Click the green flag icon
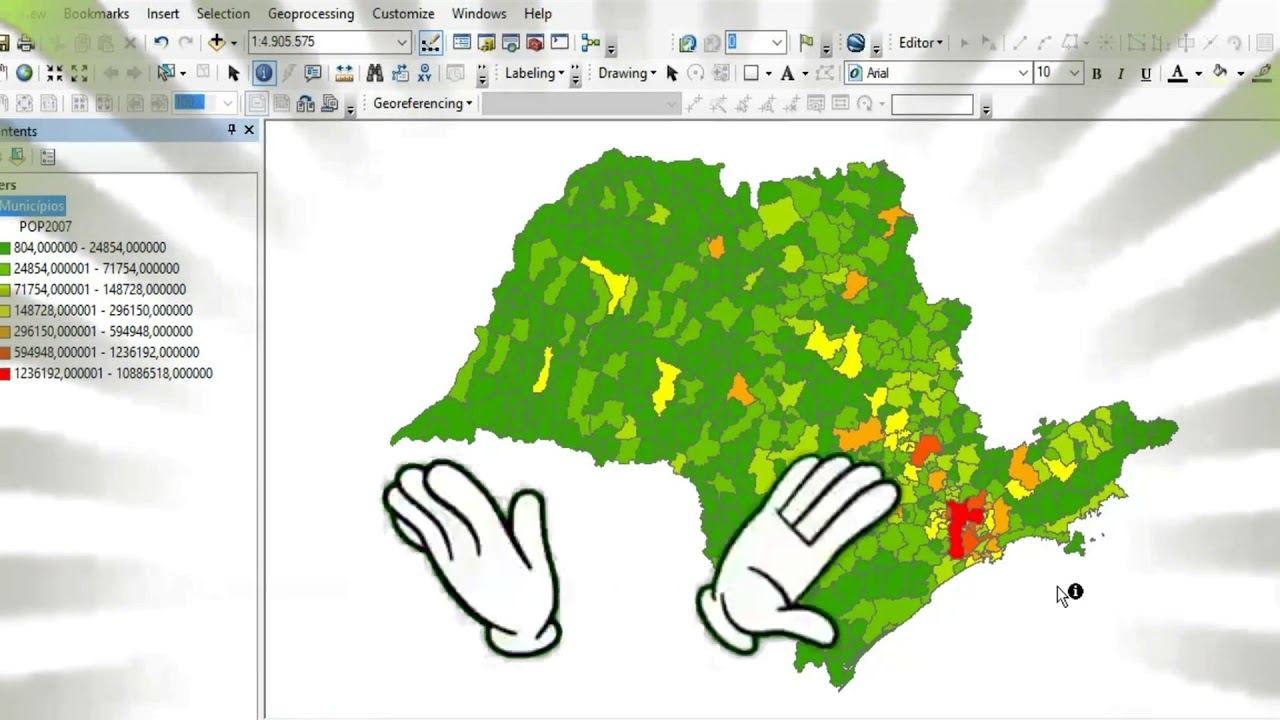The width and height of the screenshot is (1280, 720). (x=806, y=43)
